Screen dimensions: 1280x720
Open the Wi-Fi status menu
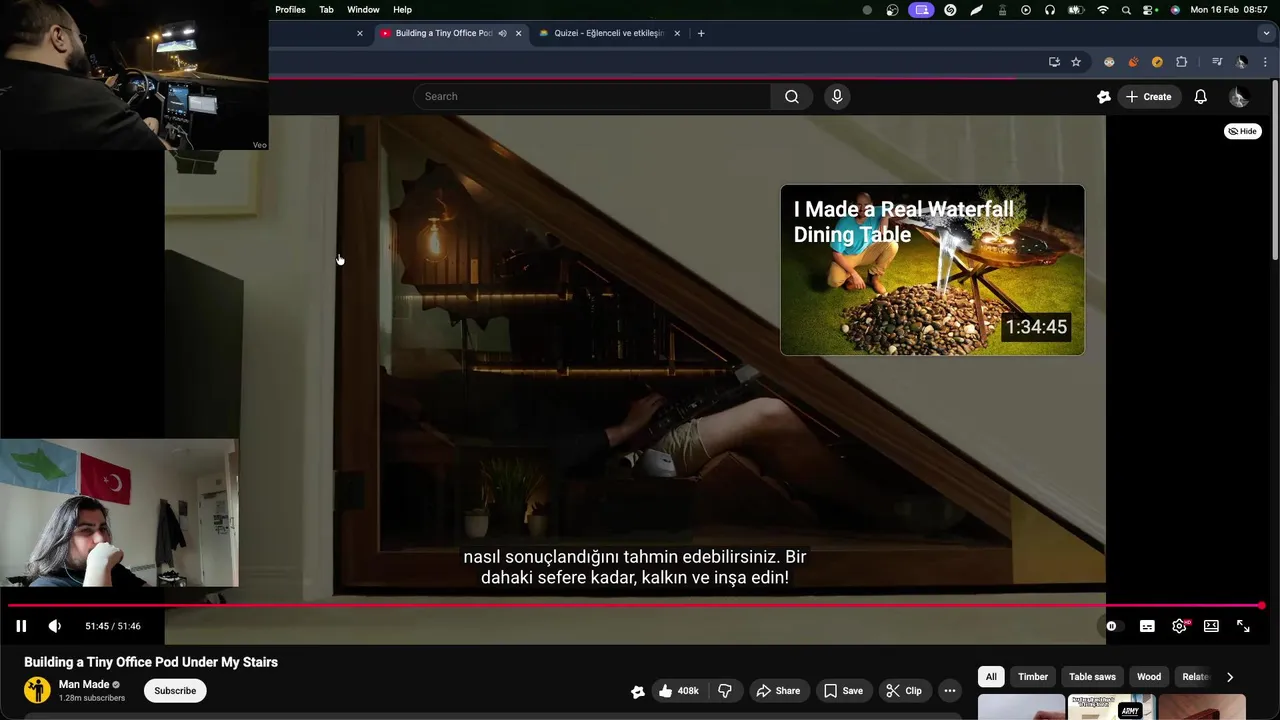(1103, 10)
